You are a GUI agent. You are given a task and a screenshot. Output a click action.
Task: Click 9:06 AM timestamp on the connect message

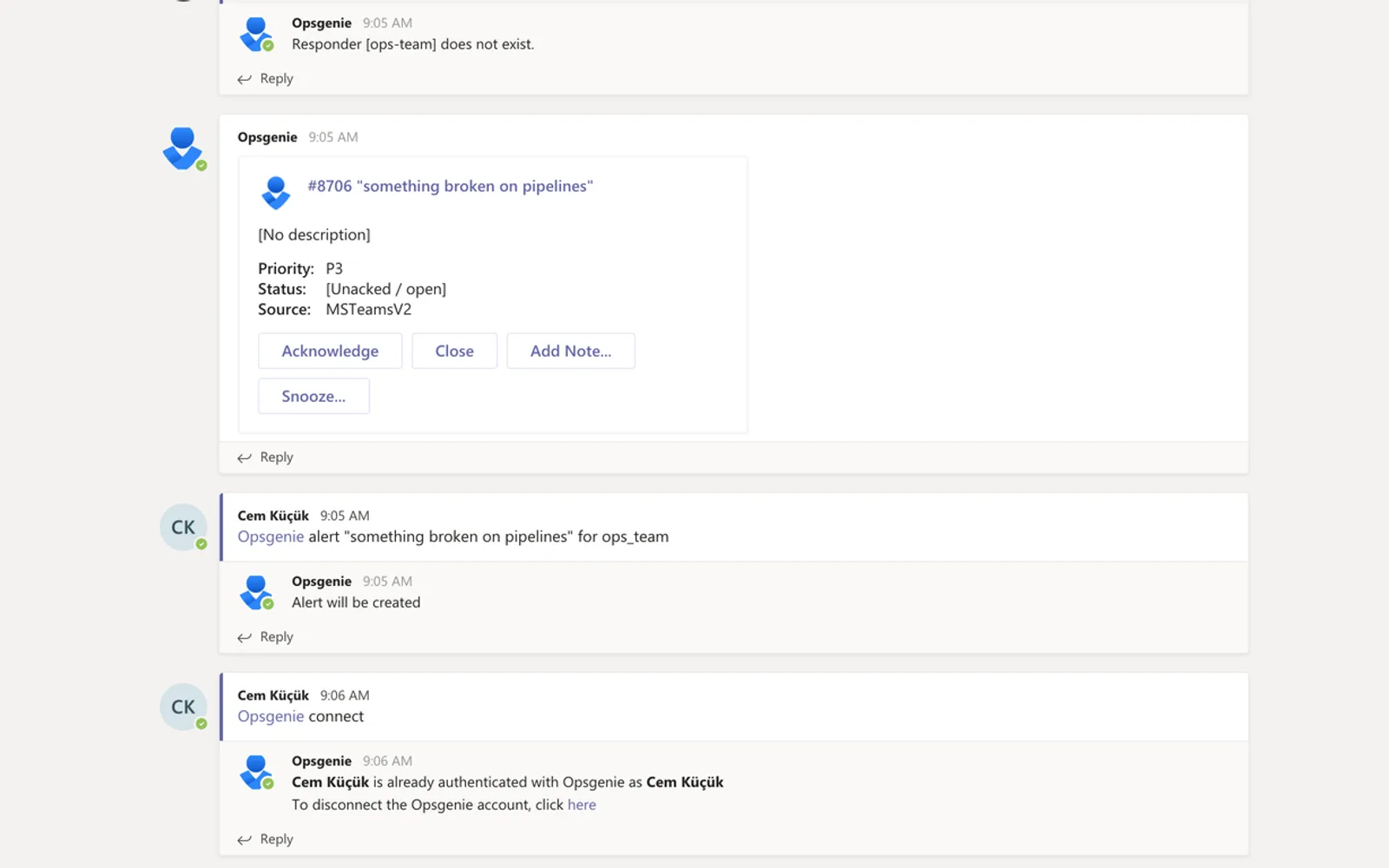345,695
